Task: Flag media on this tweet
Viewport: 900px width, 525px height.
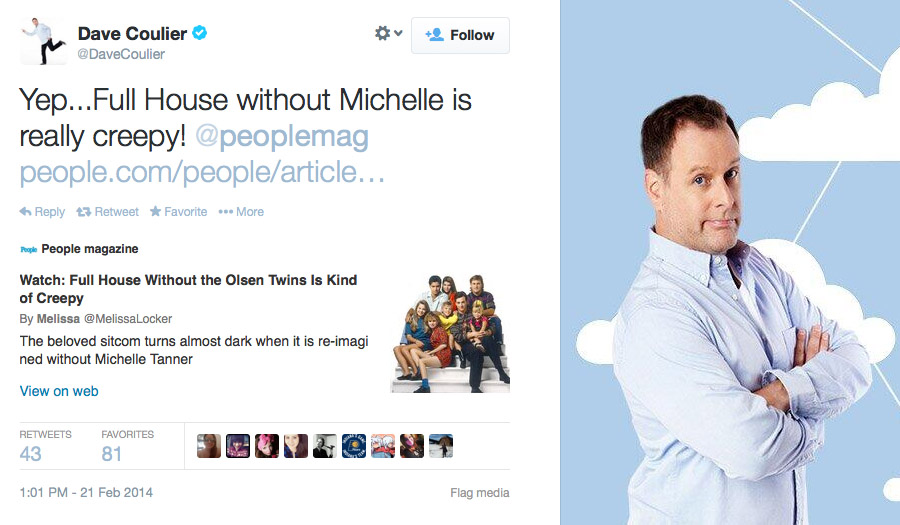Action: pos(480,493)
